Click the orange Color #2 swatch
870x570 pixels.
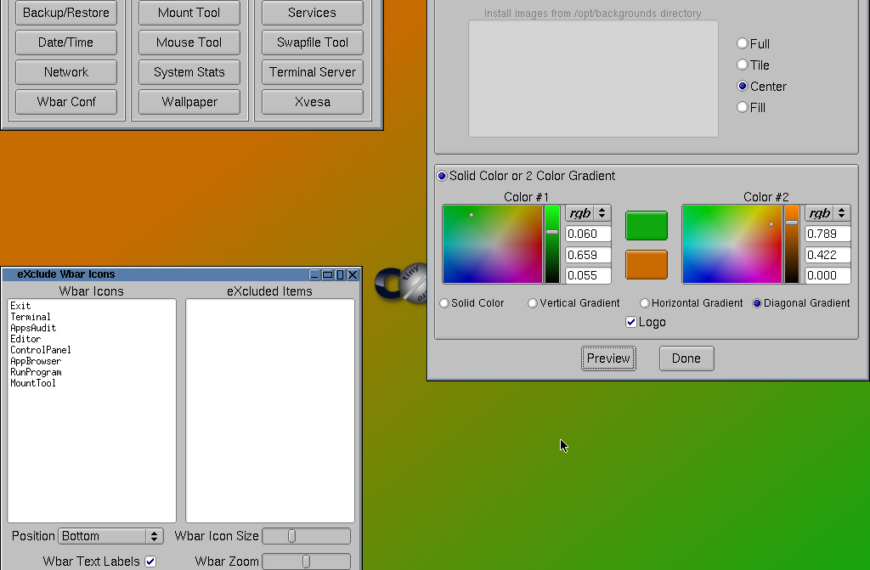[646, 265]
